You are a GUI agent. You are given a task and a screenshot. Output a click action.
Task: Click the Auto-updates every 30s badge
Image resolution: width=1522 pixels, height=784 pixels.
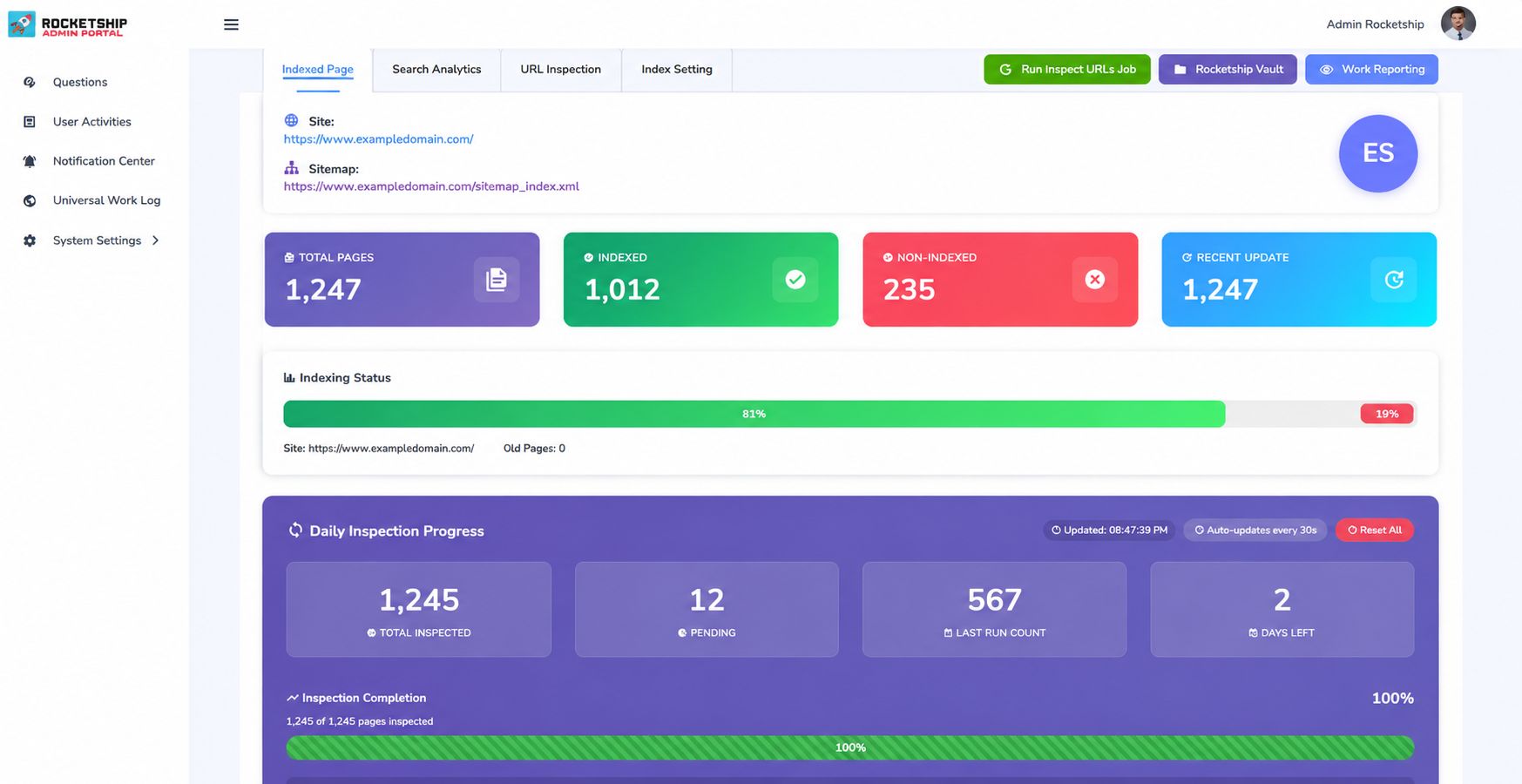1255,531
